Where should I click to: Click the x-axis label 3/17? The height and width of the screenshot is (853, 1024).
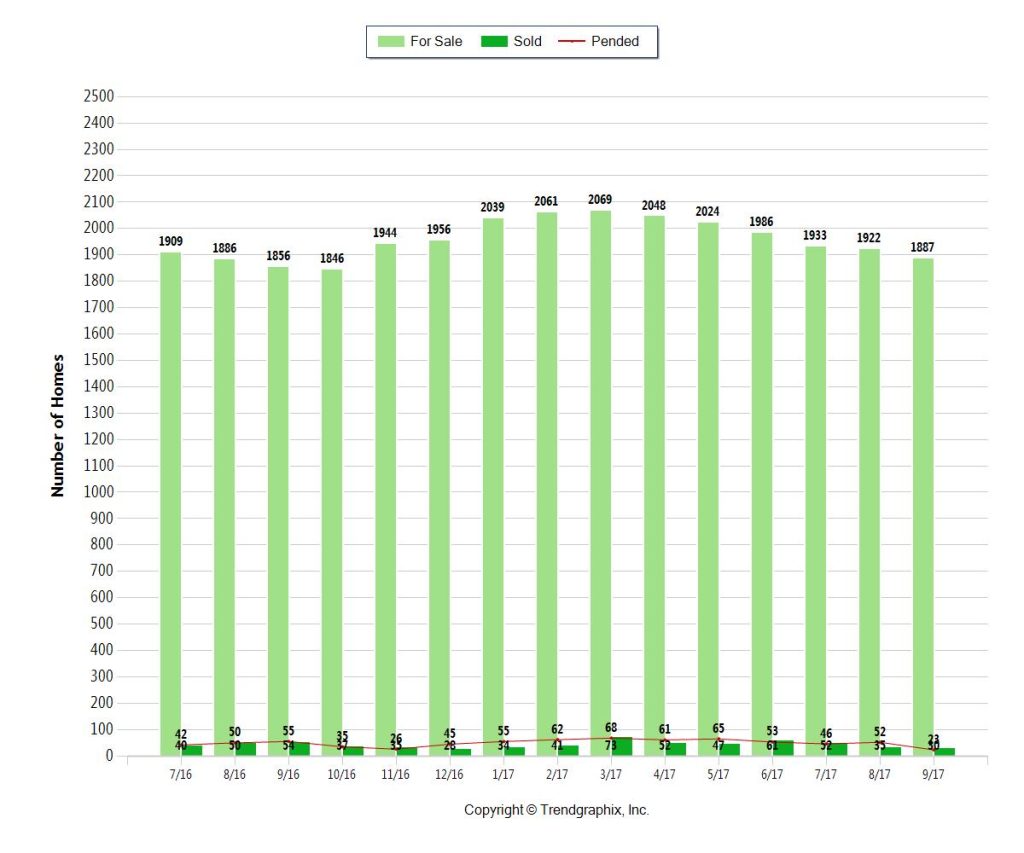[611, 774]
